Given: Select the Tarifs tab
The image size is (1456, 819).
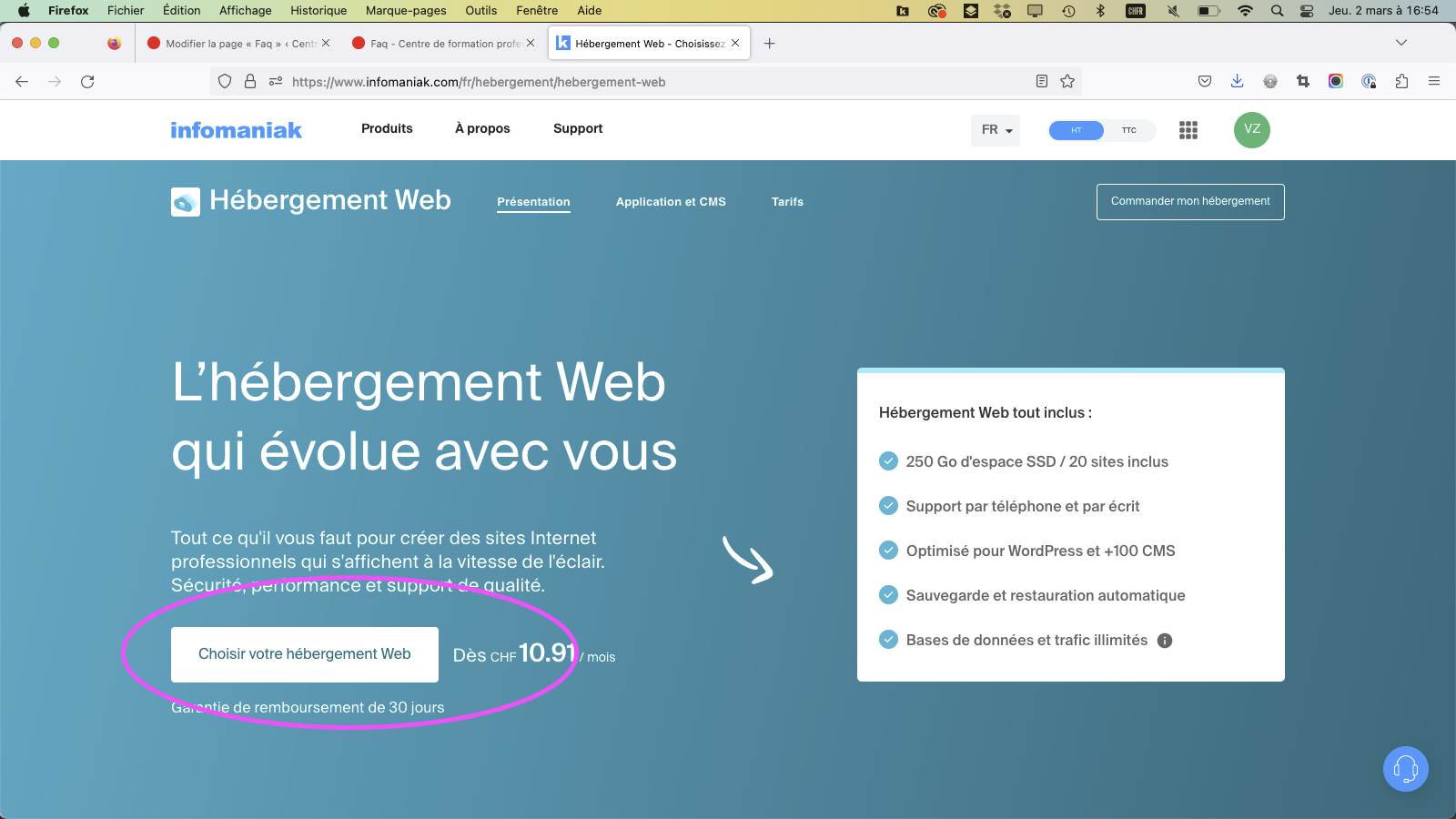Looking at the screenshot, I should click(787, 202).
